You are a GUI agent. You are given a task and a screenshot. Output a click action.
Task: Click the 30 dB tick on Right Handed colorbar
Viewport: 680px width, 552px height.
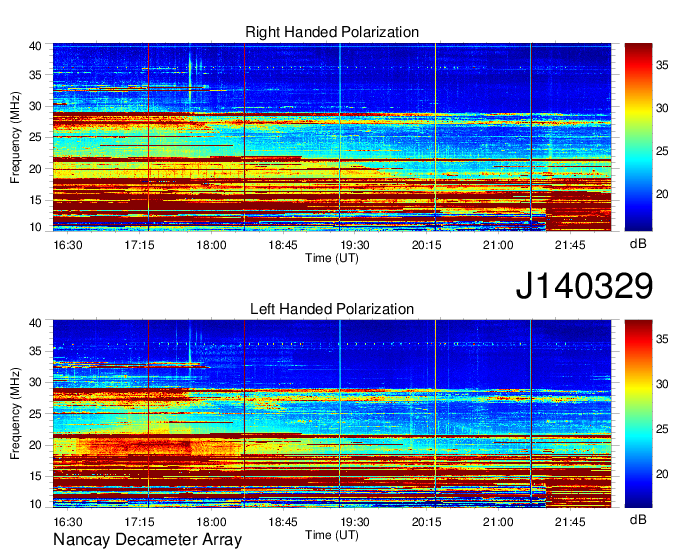tap(662, 108)
